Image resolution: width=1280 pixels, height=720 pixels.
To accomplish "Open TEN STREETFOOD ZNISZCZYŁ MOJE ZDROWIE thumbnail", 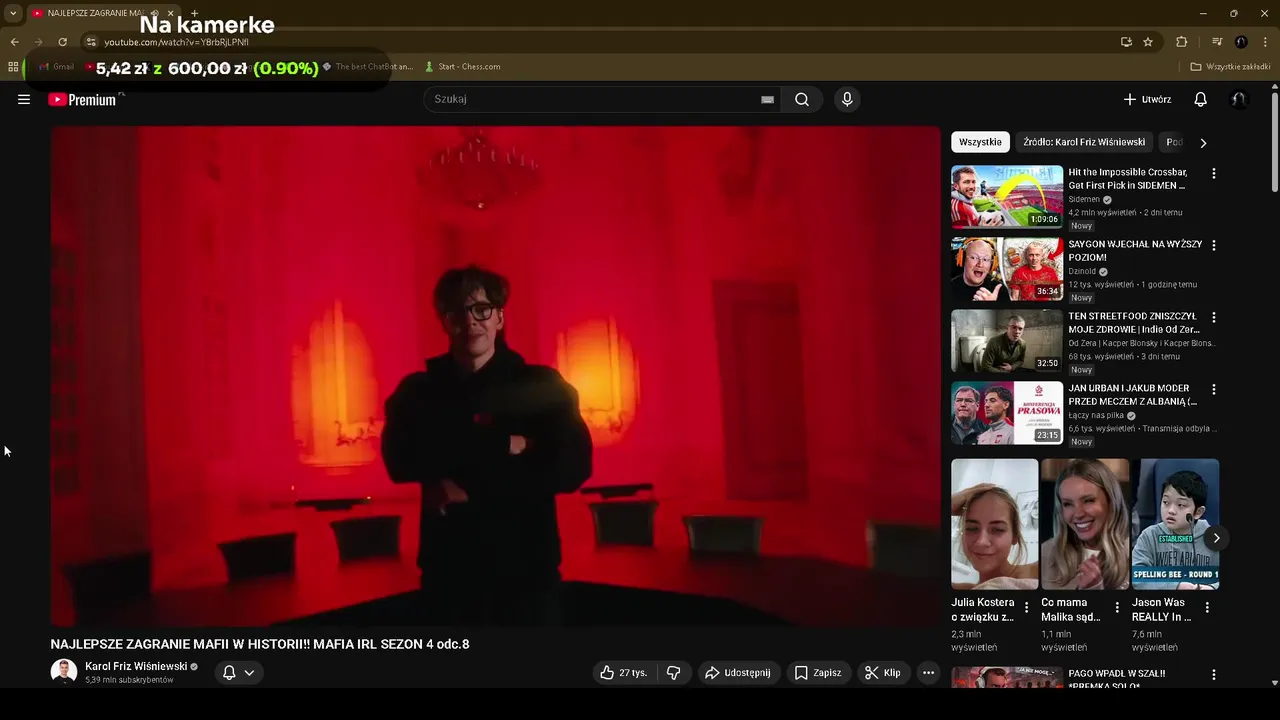I will pyautogui.click(x=1007, y=341).
